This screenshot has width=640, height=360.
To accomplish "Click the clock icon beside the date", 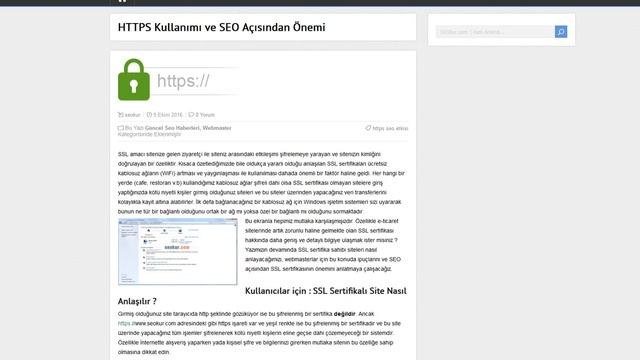I will pyautogui.click(x=149, y=115).
